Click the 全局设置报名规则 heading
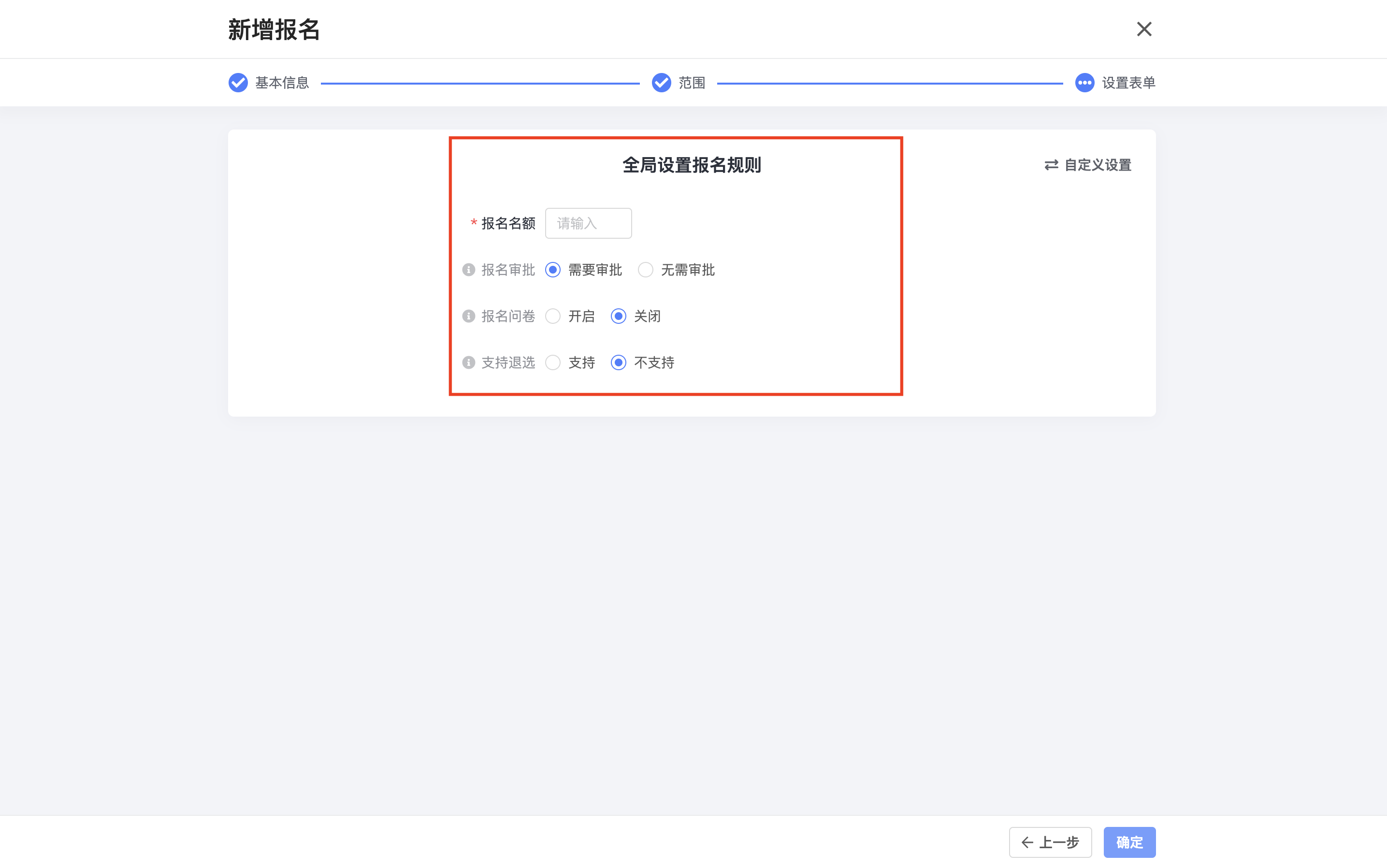The height and width of the screenshot is (868, 1387). 692,165
